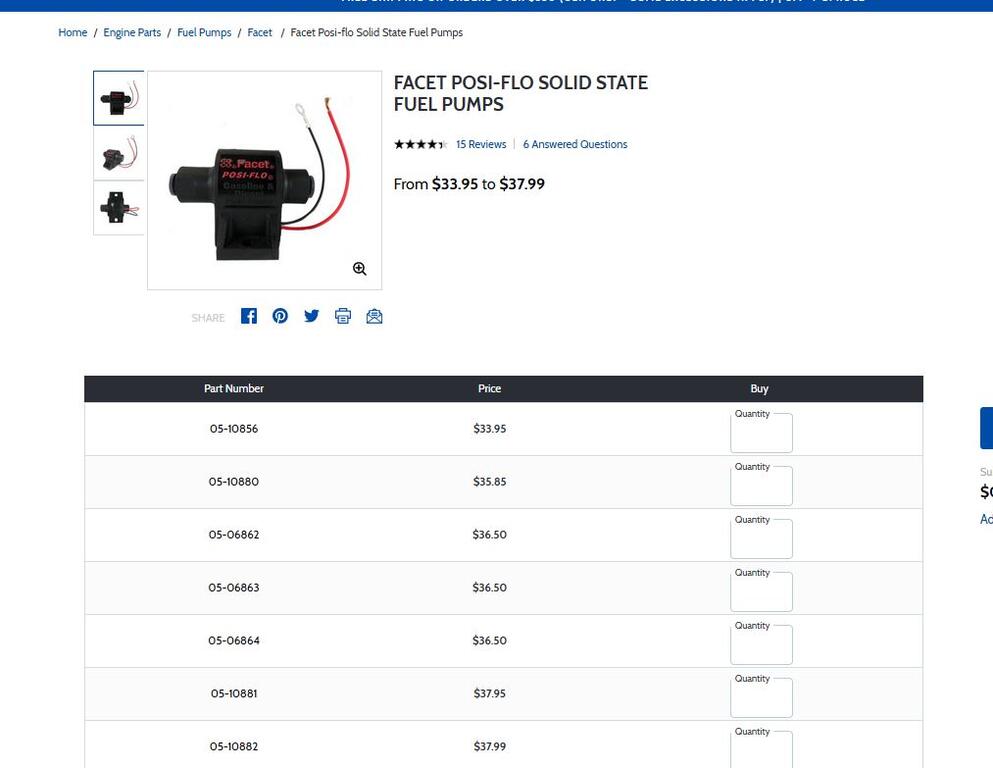Share product on Twitter

312,316
